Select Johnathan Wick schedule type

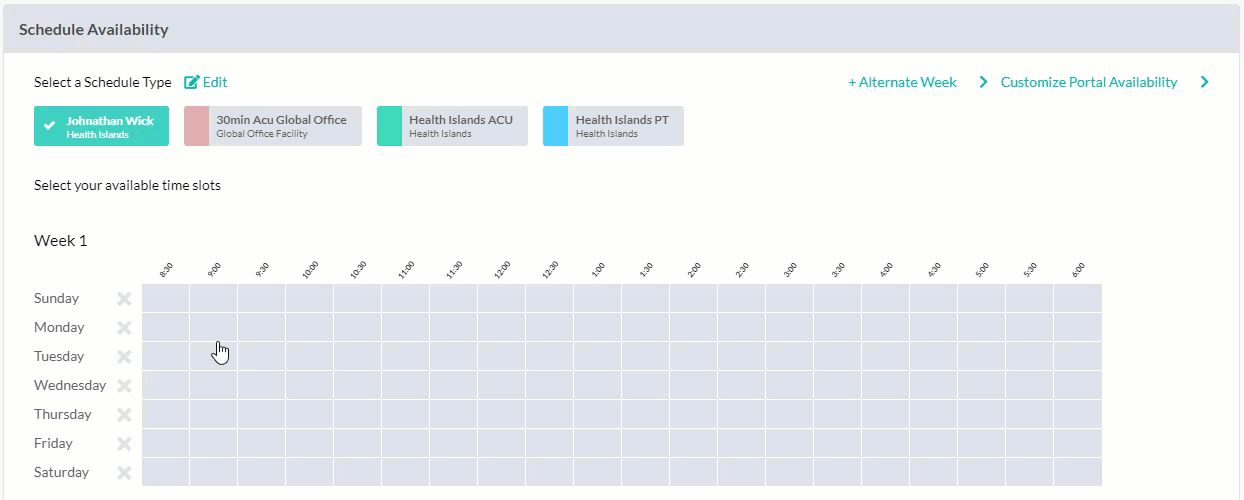pyautogui.click(x=101, y=126)
